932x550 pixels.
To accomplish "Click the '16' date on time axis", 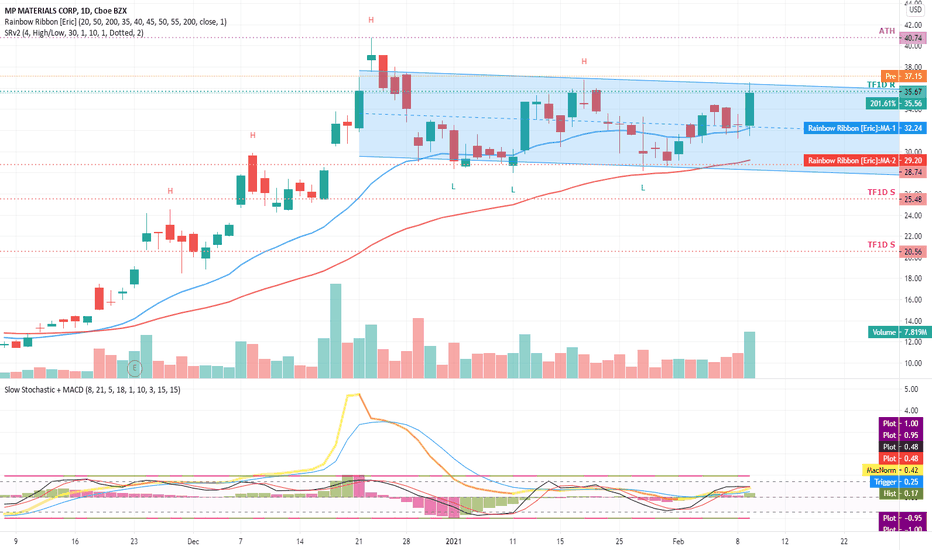I will click(x=75, y=542).
